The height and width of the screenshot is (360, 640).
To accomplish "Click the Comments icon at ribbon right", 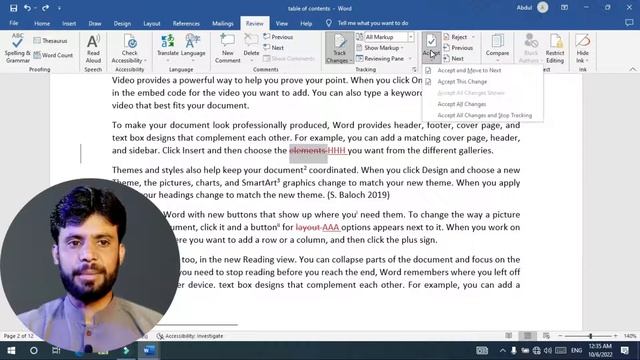I will 629,23.
